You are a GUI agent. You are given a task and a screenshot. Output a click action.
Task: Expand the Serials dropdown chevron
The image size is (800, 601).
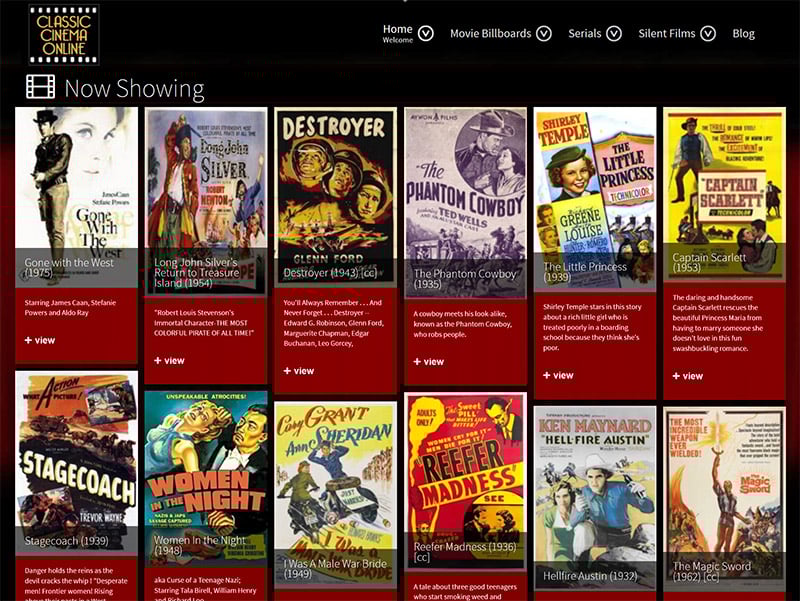pyautogui.click(x=614, y=34)
